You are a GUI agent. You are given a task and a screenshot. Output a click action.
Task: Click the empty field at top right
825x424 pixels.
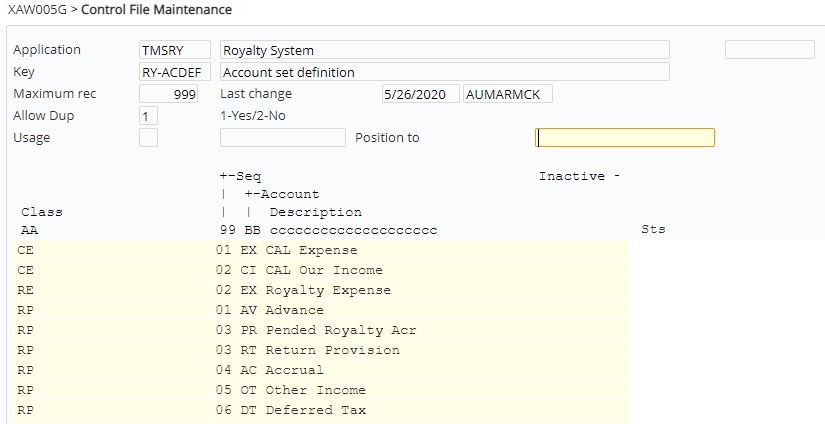click(769, 50)
